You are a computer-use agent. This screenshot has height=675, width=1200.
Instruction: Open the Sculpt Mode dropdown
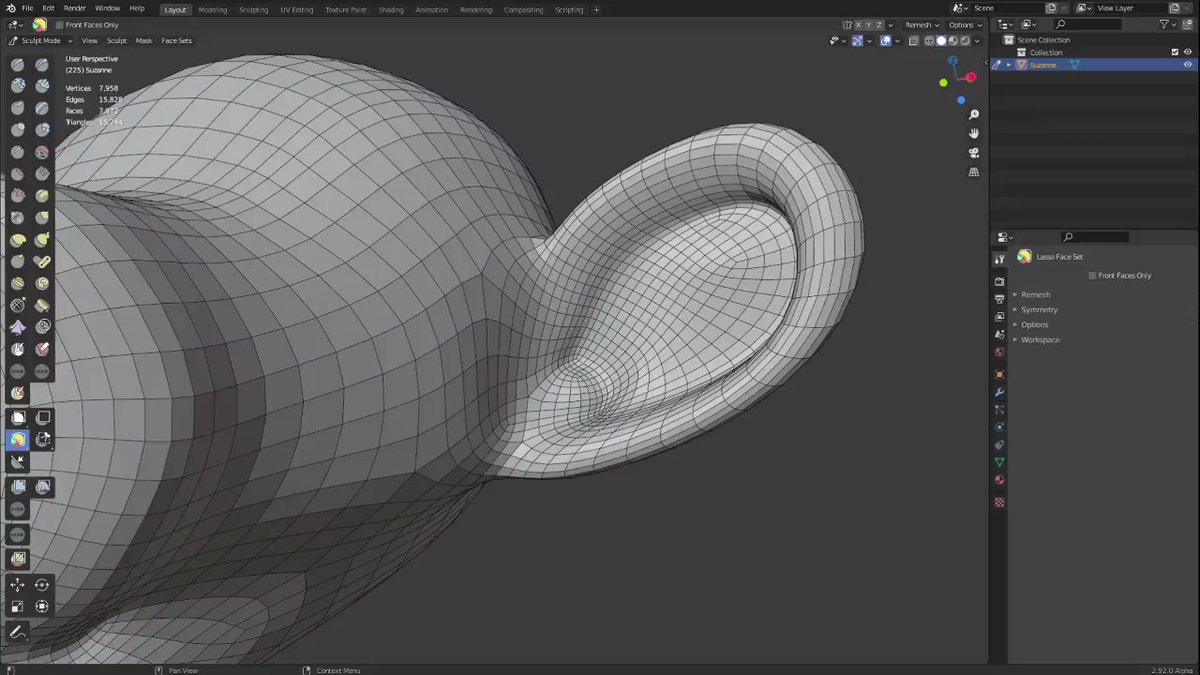click(41, 41)
